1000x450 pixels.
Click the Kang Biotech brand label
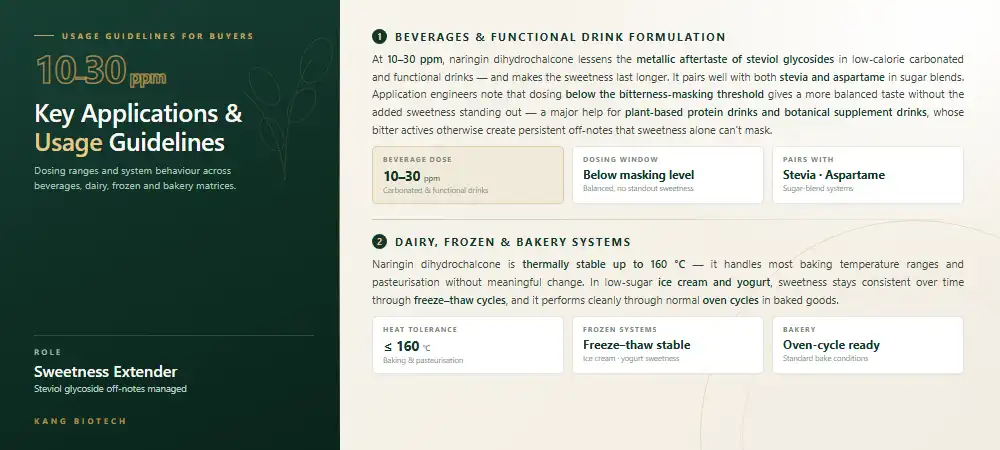click(80, 421)
